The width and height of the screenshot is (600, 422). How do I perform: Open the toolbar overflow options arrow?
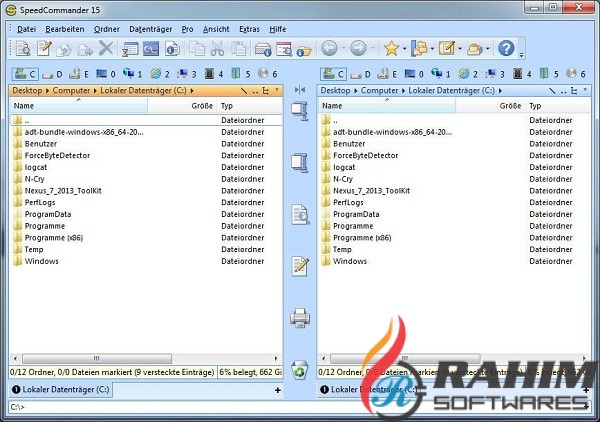(521, 55)
